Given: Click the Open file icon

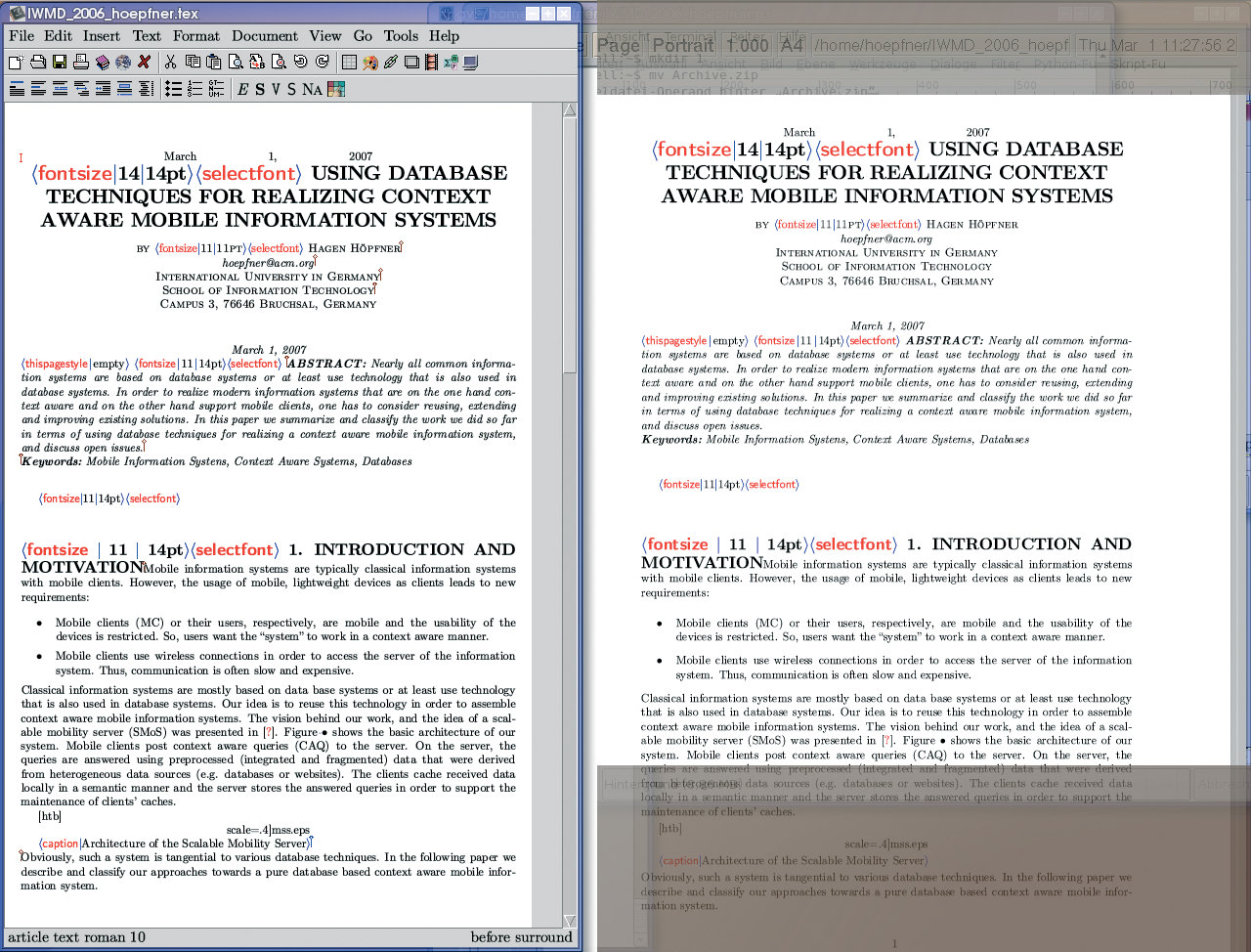Looking at the screenshot, I should pyautogui.click(x=37, y=62).
